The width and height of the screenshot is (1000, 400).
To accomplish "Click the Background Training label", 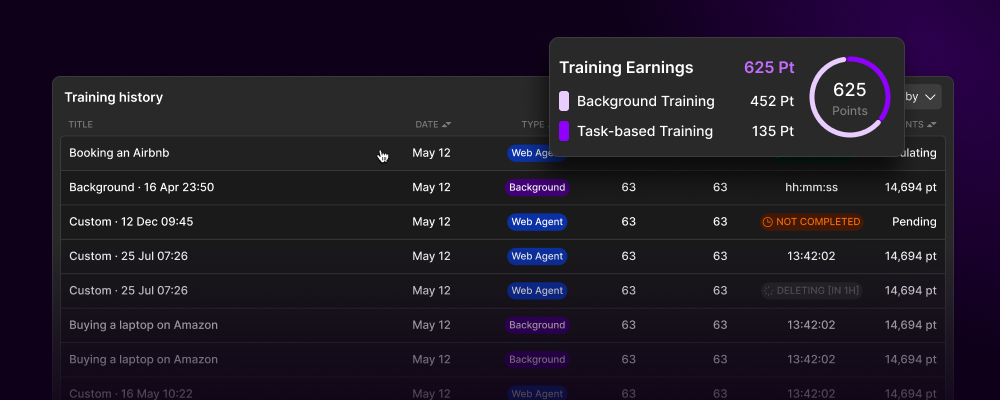I will pos(645,101).
